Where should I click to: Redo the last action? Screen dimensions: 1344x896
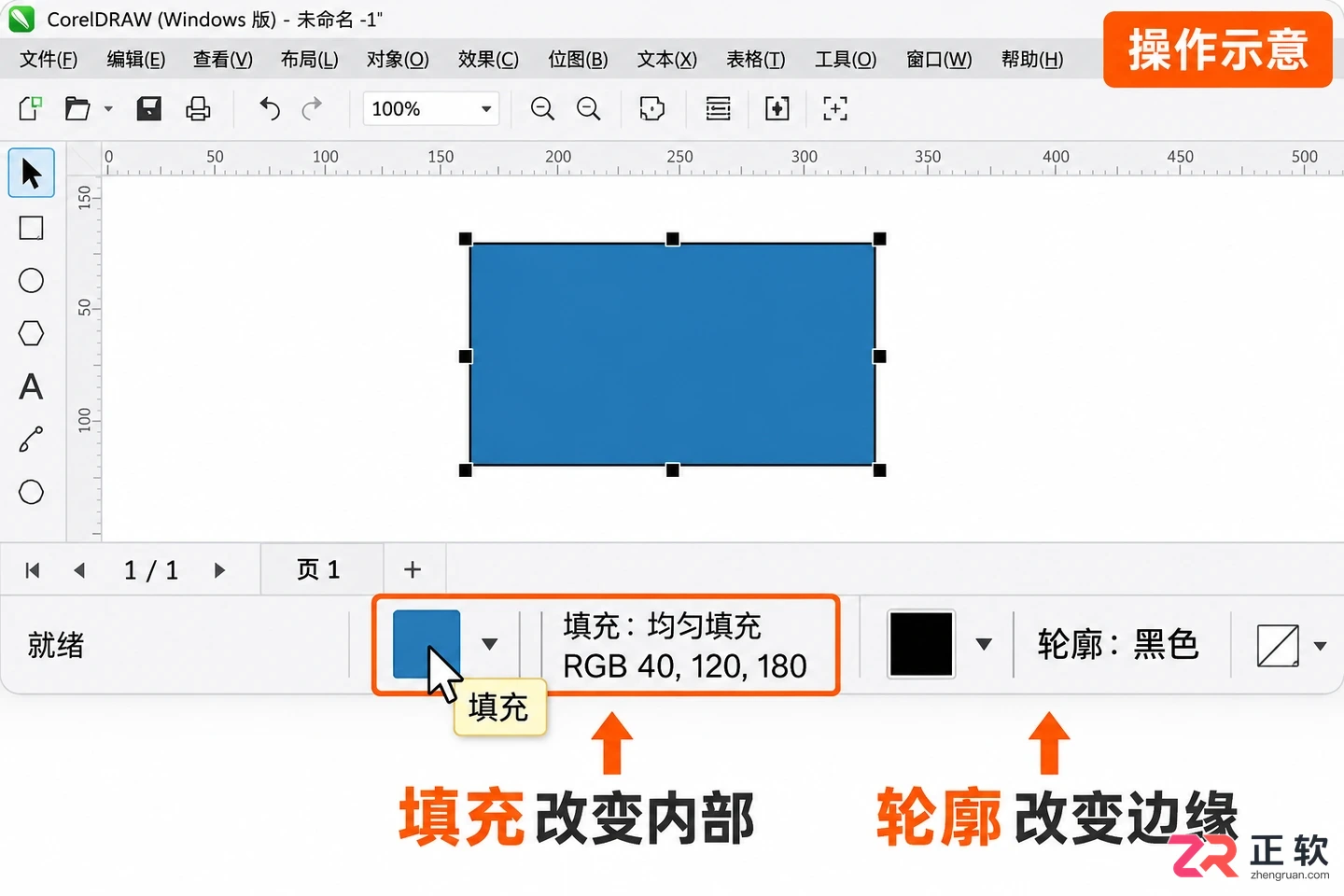pos(312,109)
